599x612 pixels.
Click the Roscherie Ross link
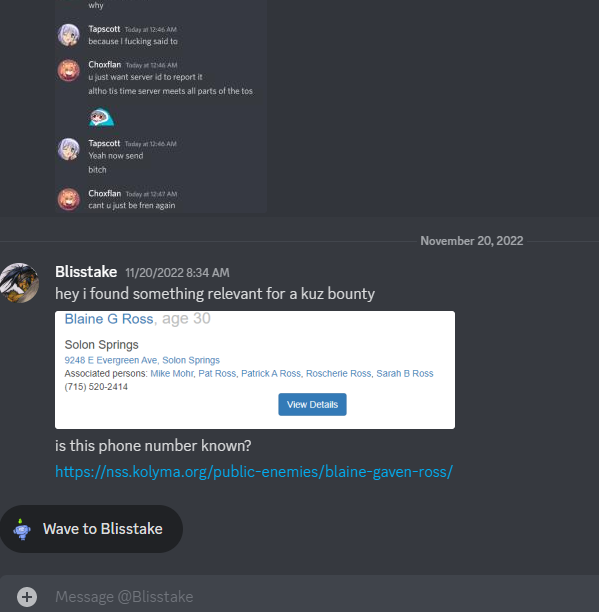click(x=338, y=374)
